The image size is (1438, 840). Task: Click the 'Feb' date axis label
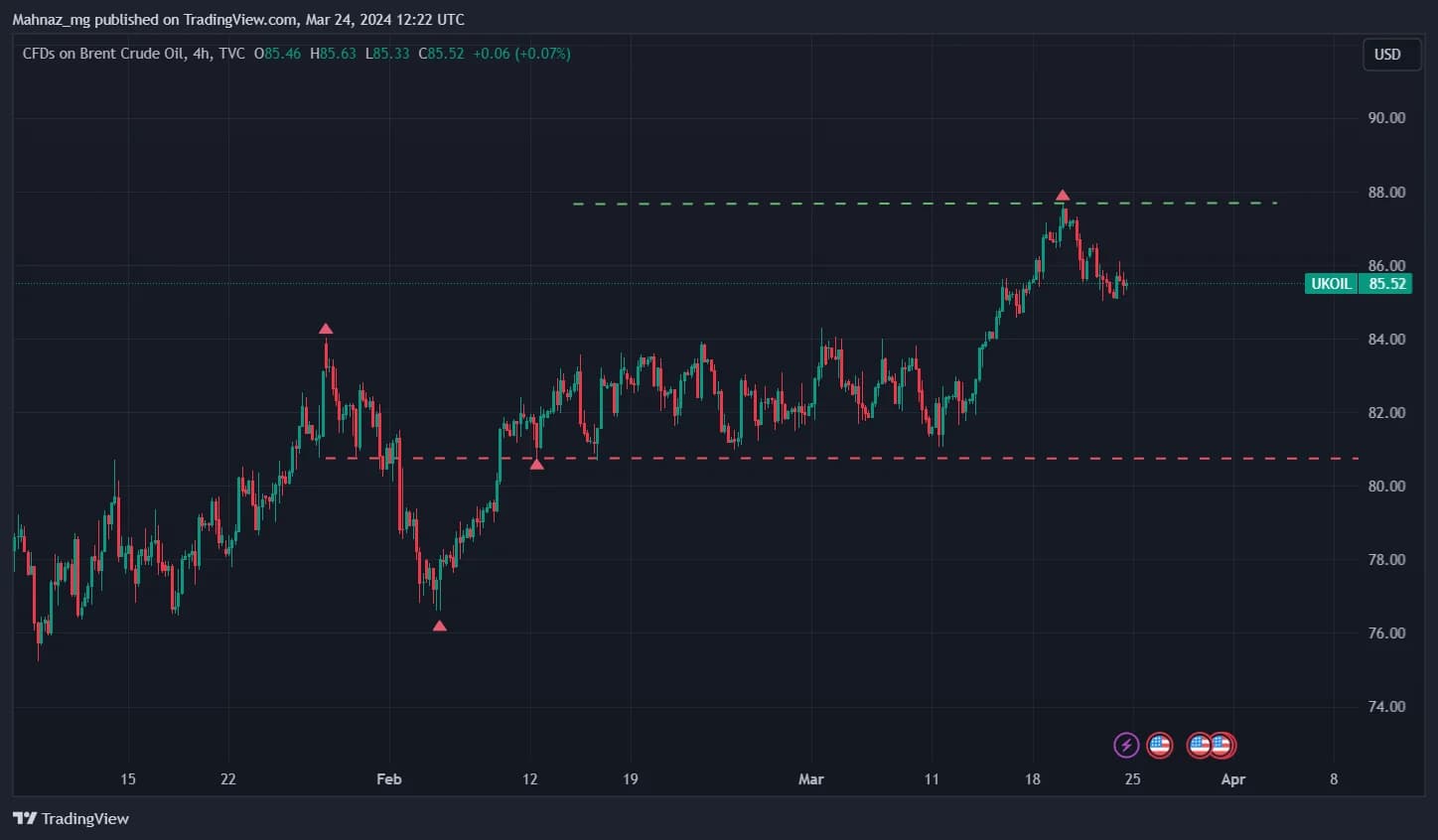click(389, 779)
